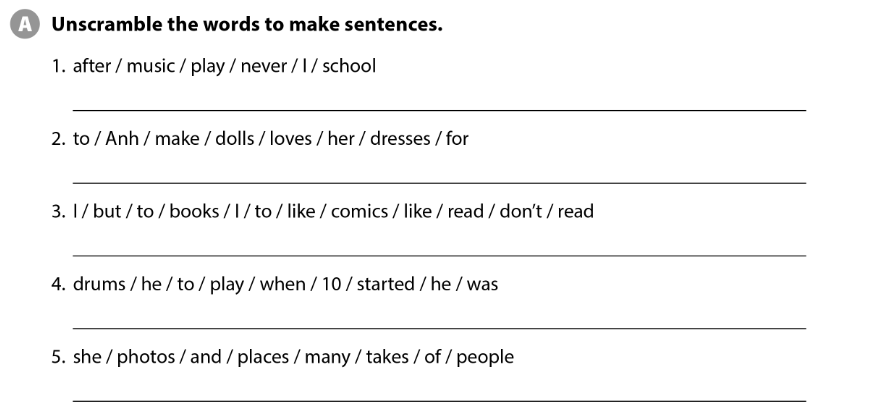Select the word 'dresses' in question 2
The image size is (872, 415).
coord(399,139)
